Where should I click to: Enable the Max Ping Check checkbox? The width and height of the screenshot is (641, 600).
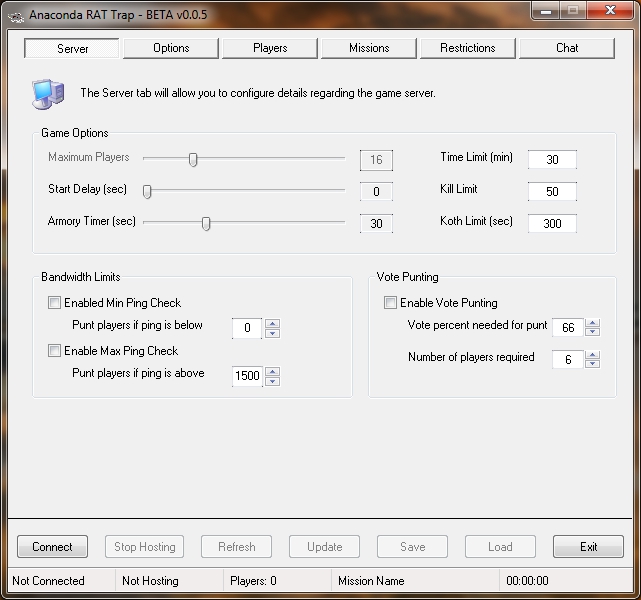coord(54,351)
